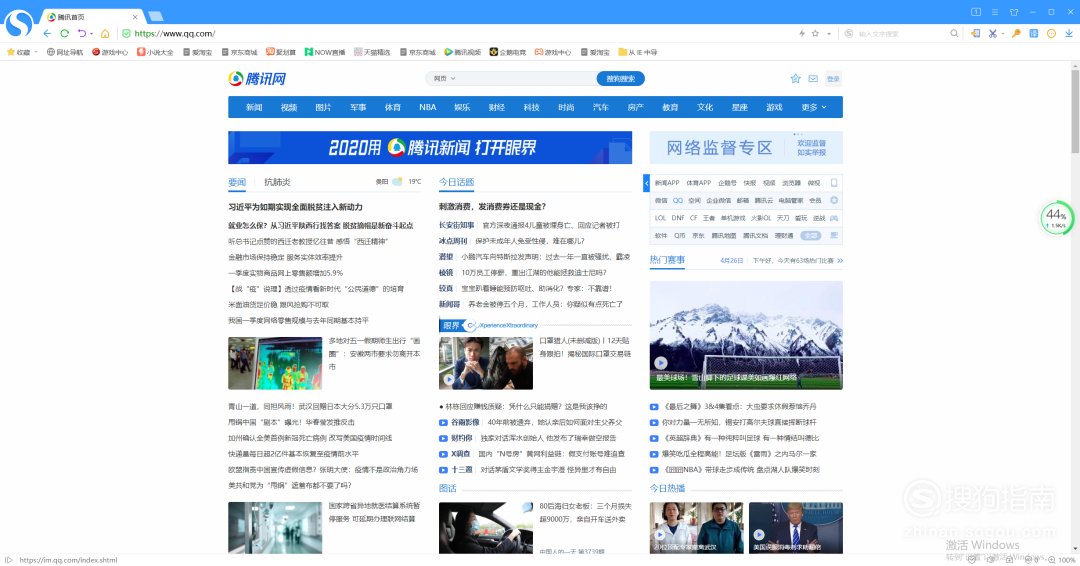Click the 全部 pill button in products panel
The width and height of the screenshot is (1080, 566).
811,235
